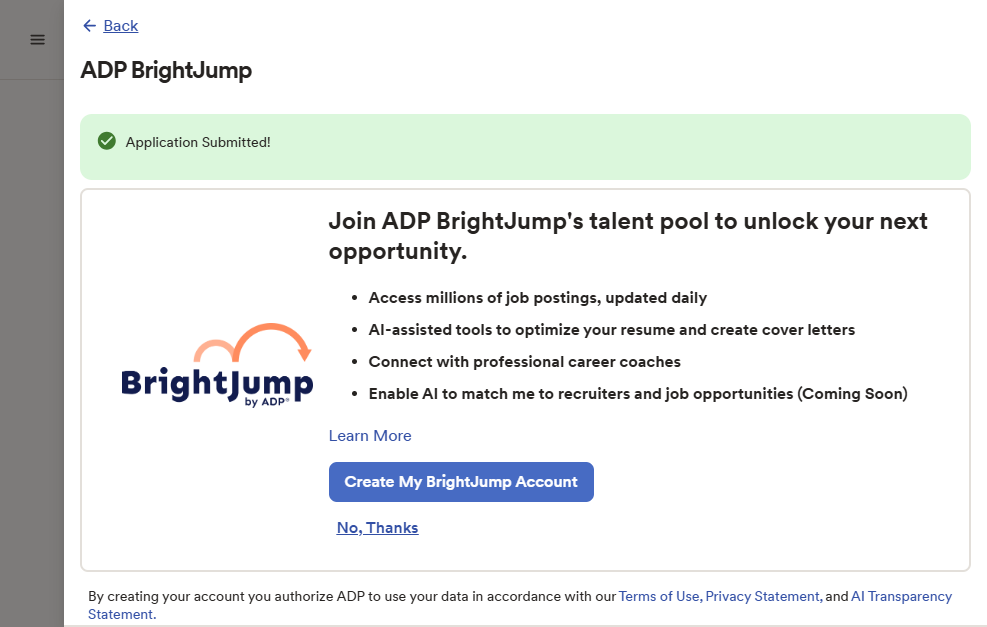Image resolution: width=987 pixels, height=627 pixels.
Task: Click the Access millions of job postings bullet
Action: [x=537, y=298]
